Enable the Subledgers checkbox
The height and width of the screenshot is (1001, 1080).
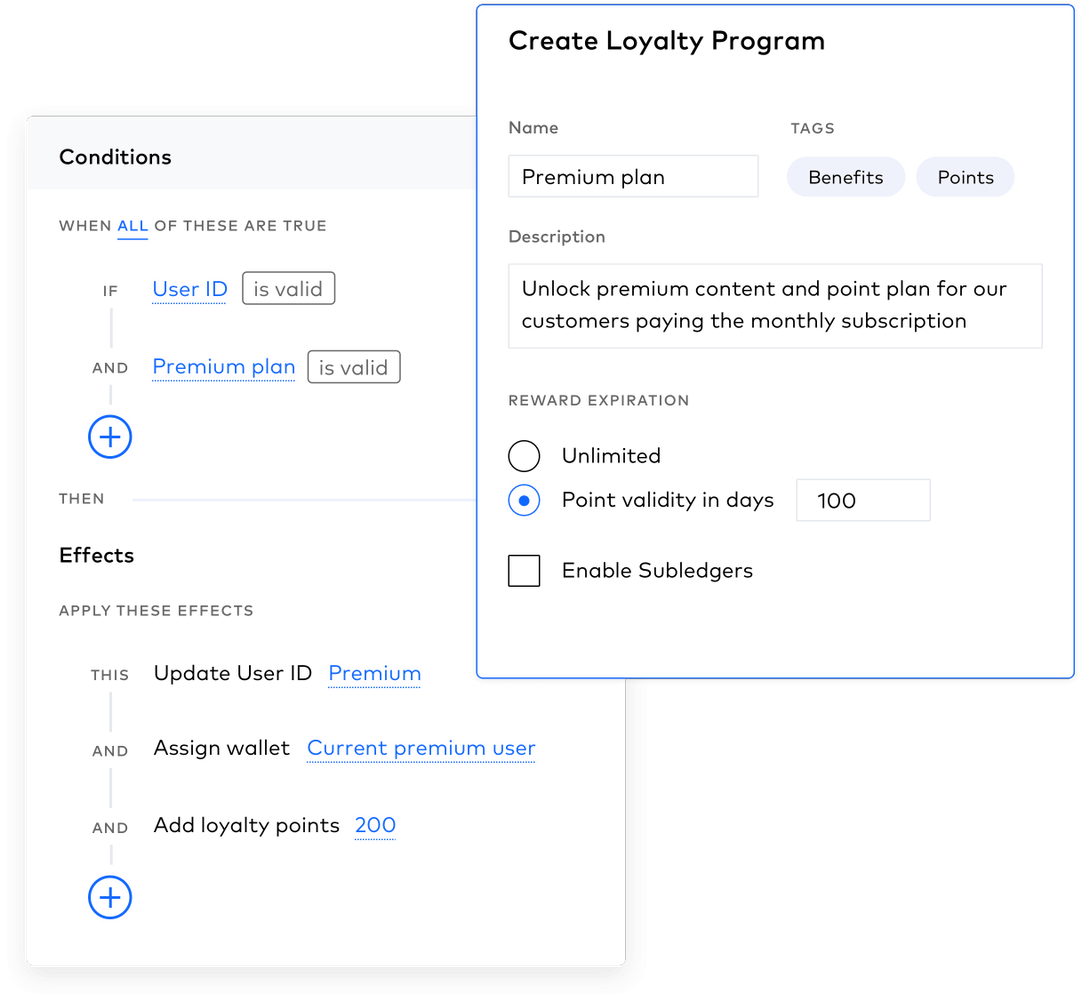pyautogui.click(x=524, y=571)
